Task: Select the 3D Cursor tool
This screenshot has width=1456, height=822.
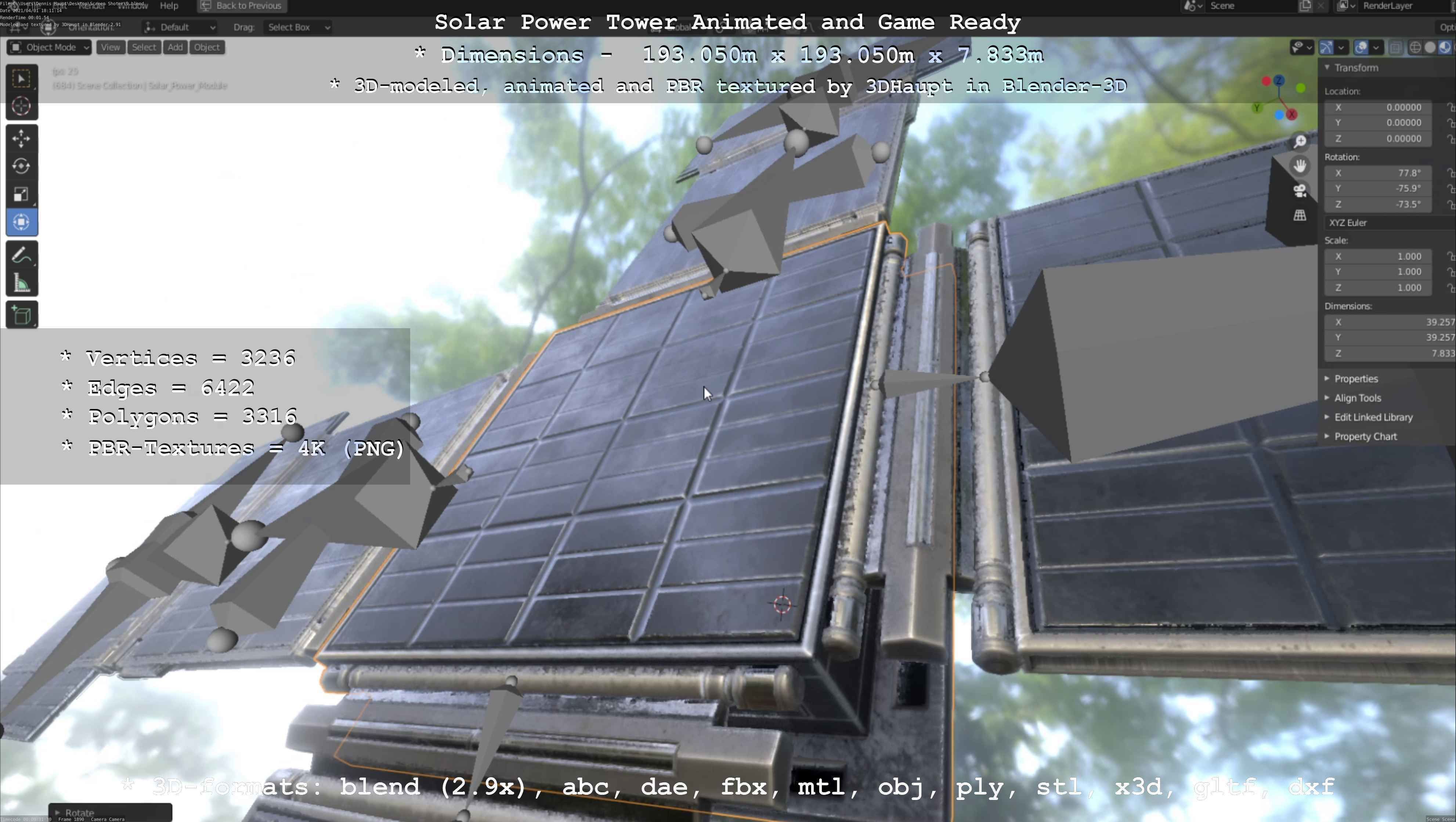Action: 21,106
